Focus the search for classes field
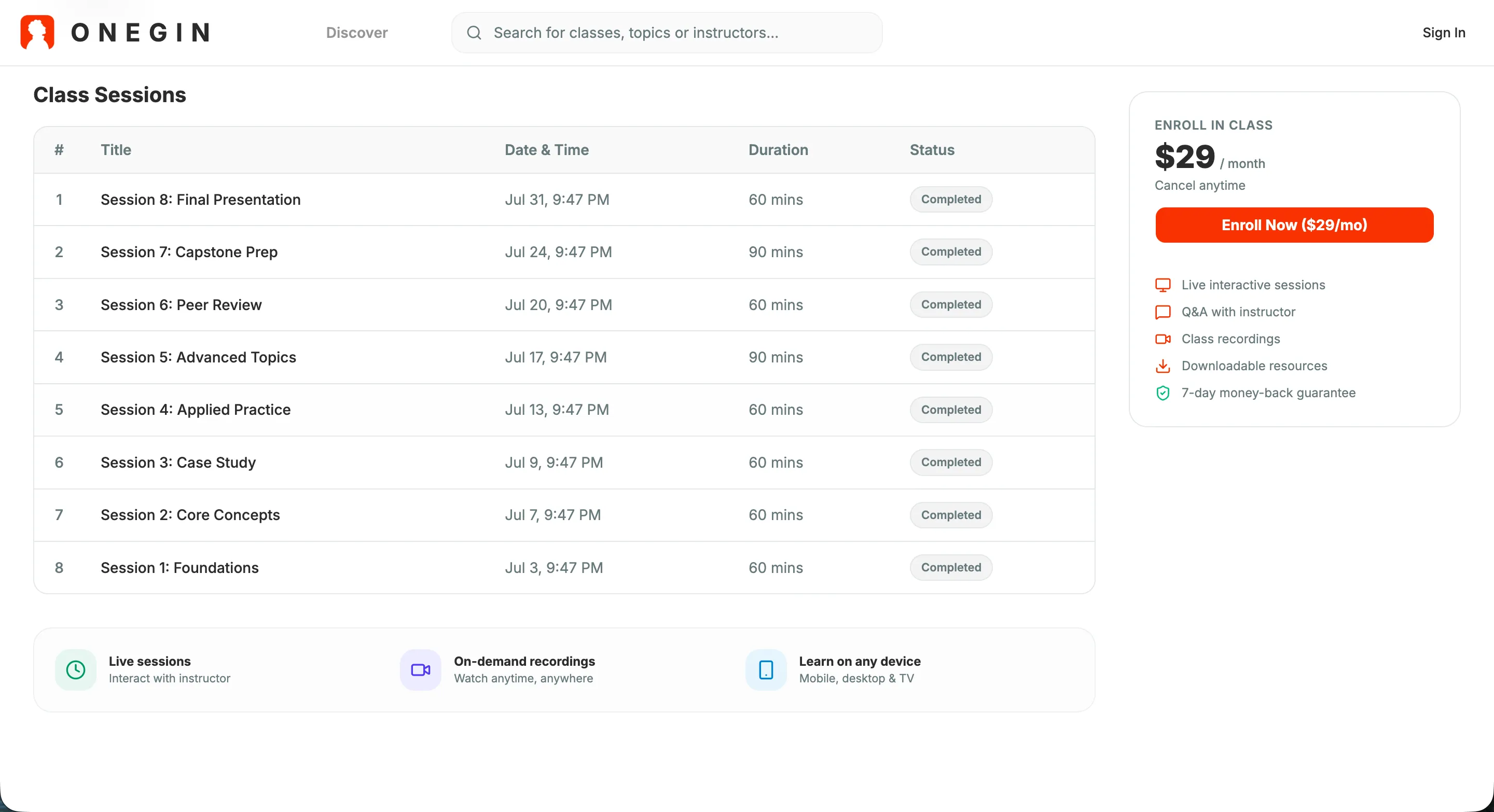Viewport: 1494px width, 812px height. [x=667, y=33]
